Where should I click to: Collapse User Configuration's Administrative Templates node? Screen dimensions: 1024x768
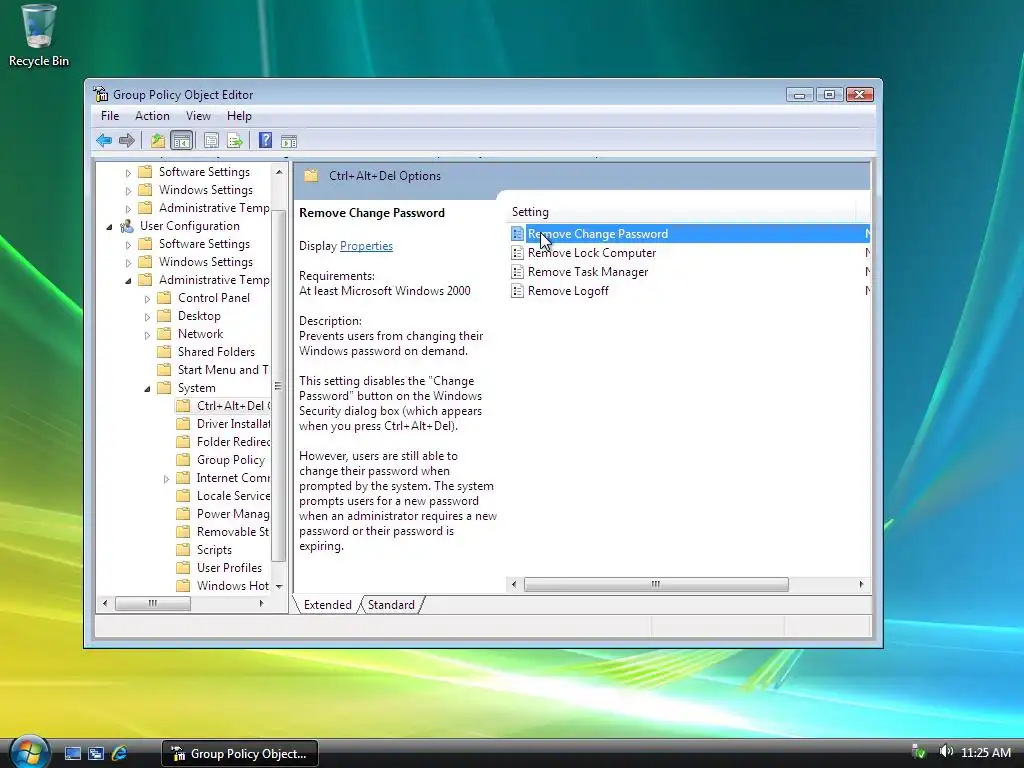[128, 281]
